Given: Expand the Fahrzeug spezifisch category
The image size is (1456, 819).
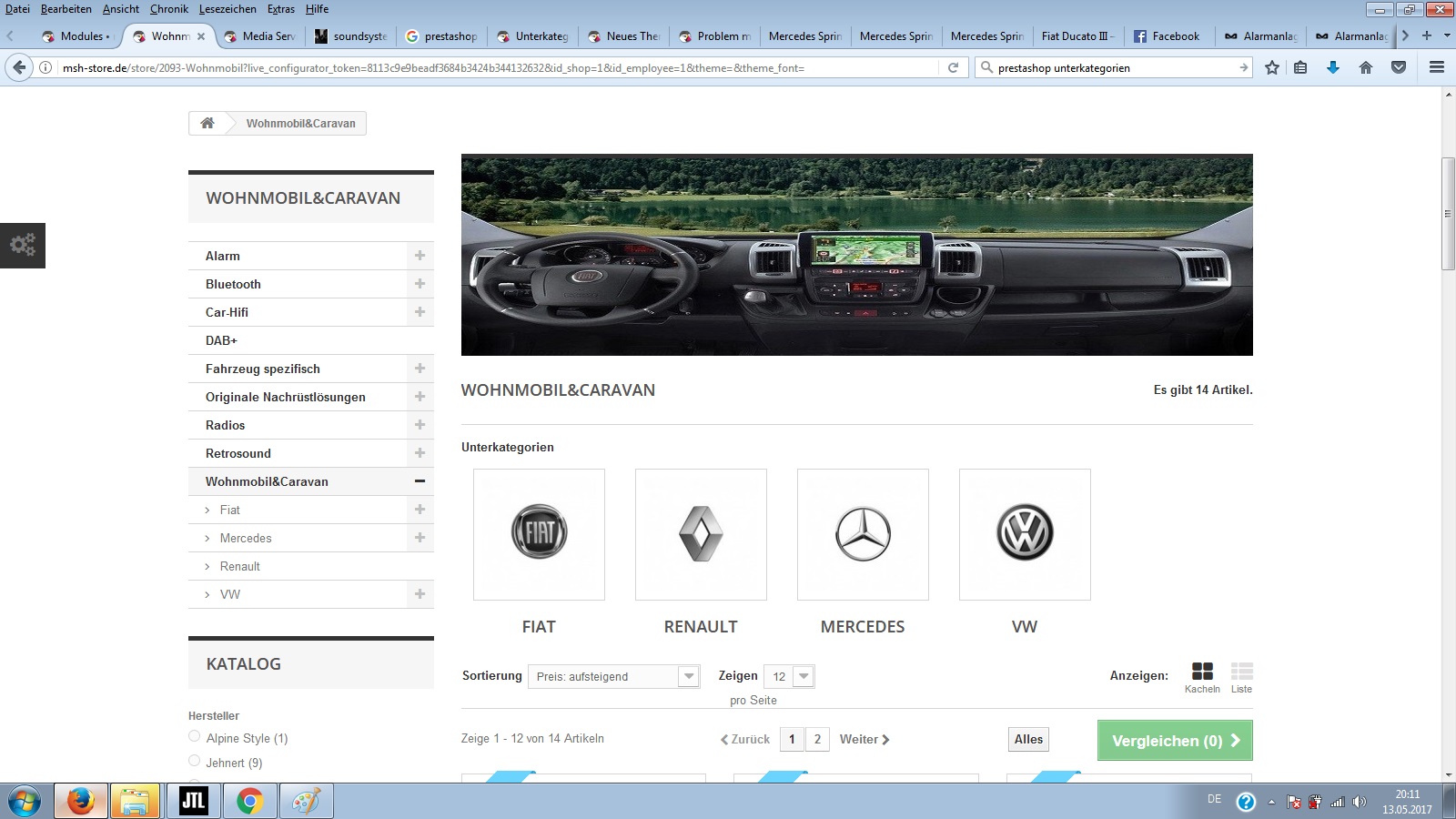Looking at the screenshot, I should [x=420, y=369].
